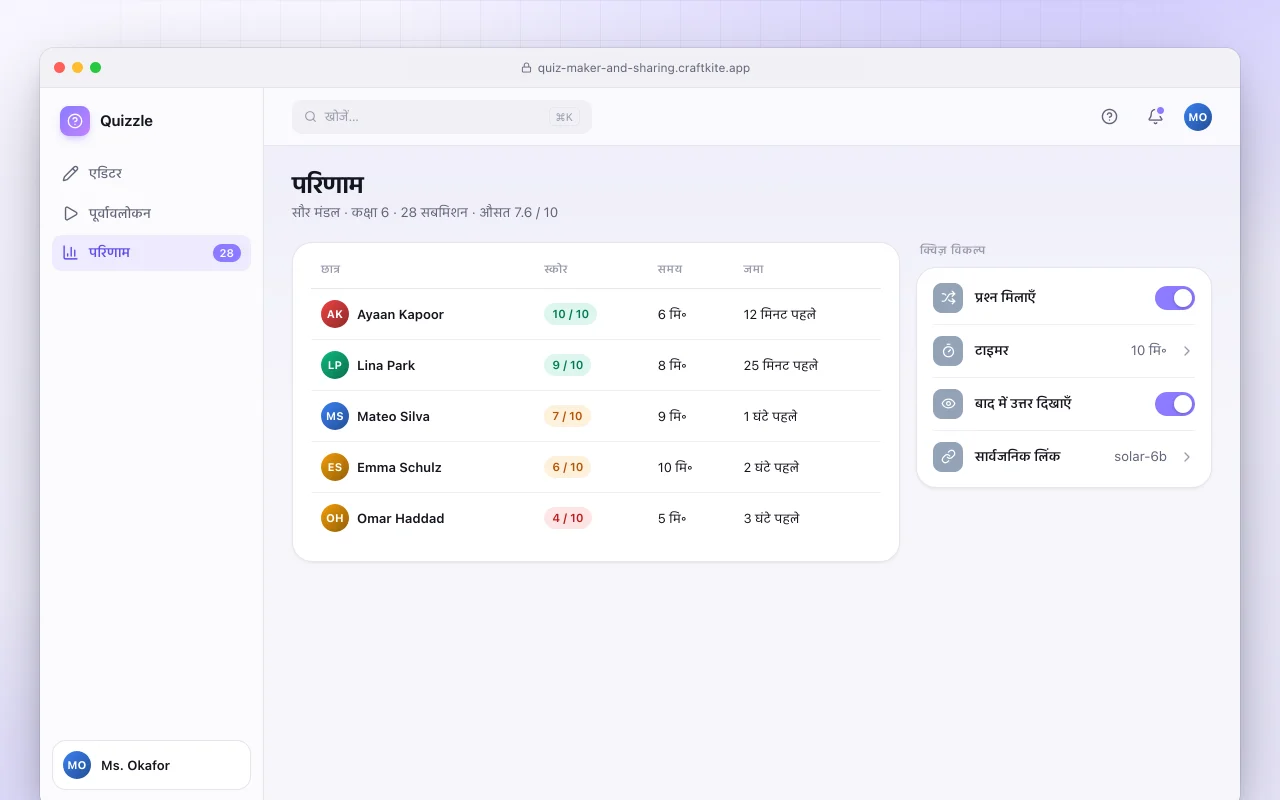
Task: Click the pencil icon beside एडिटर
Action: (70, 174)
